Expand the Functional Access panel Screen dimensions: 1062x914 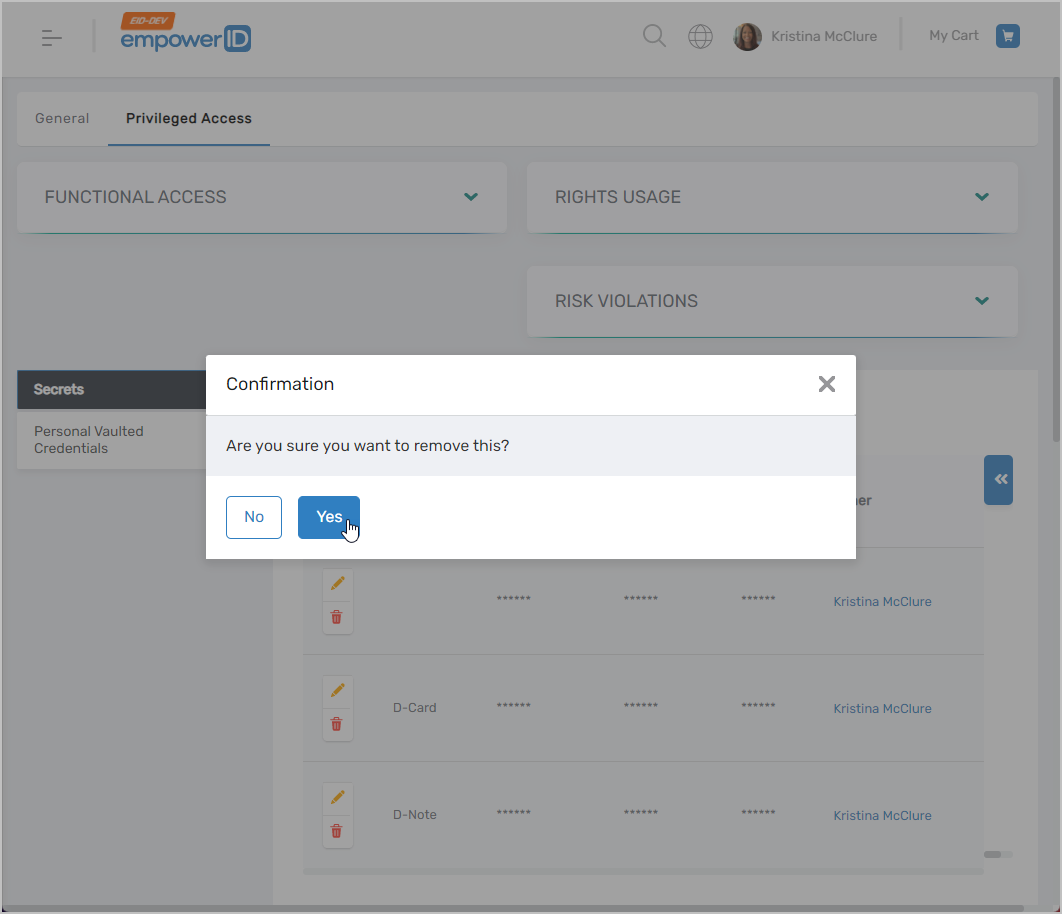[471, 197]
